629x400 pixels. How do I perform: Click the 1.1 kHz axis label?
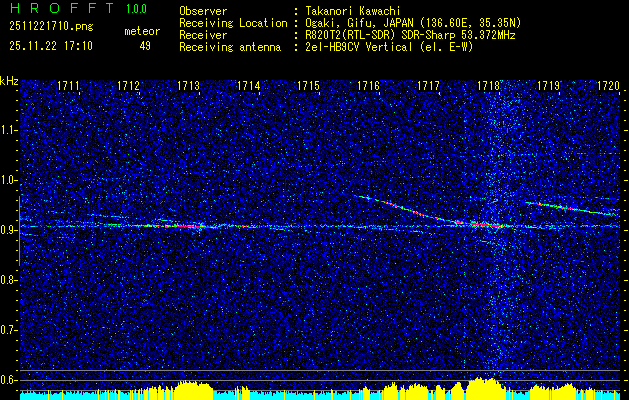click(x=8, y=130)
